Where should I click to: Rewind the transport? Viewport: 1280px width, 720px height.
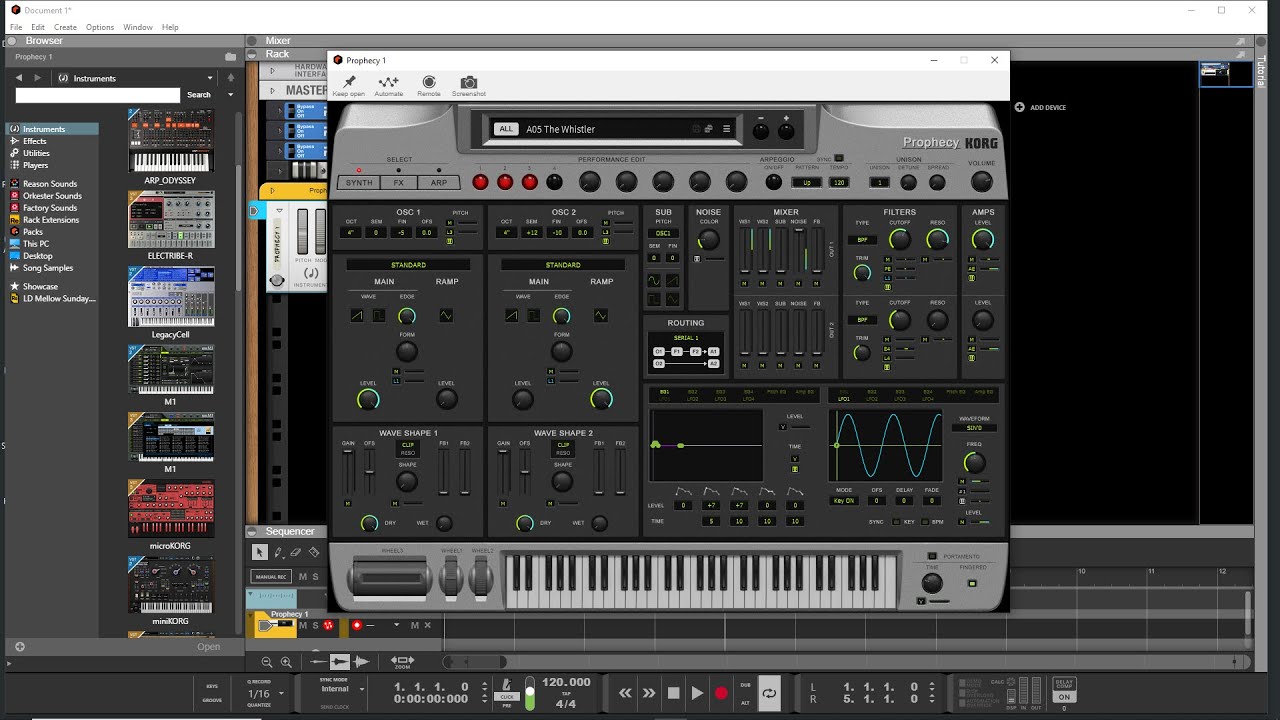coord(625,693)
